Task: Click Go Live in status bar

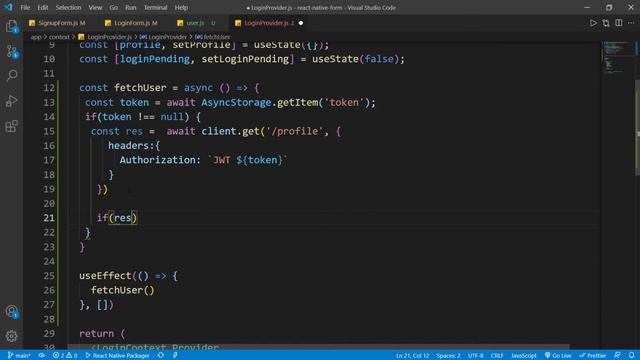Action: (x=558, y=356)
